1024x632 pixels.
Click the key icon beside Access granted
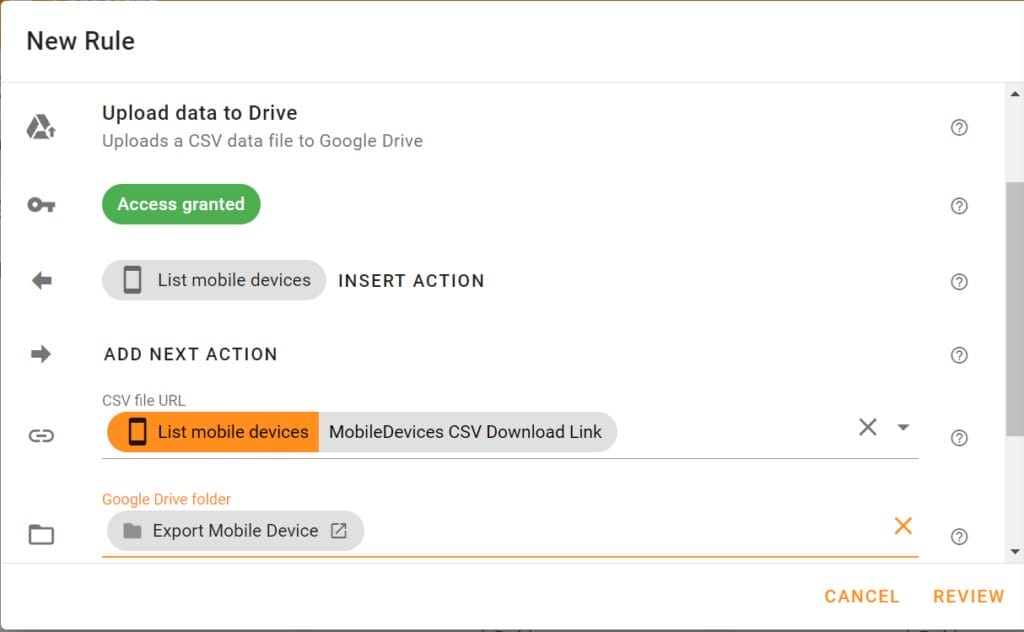(x=40, y=205)
